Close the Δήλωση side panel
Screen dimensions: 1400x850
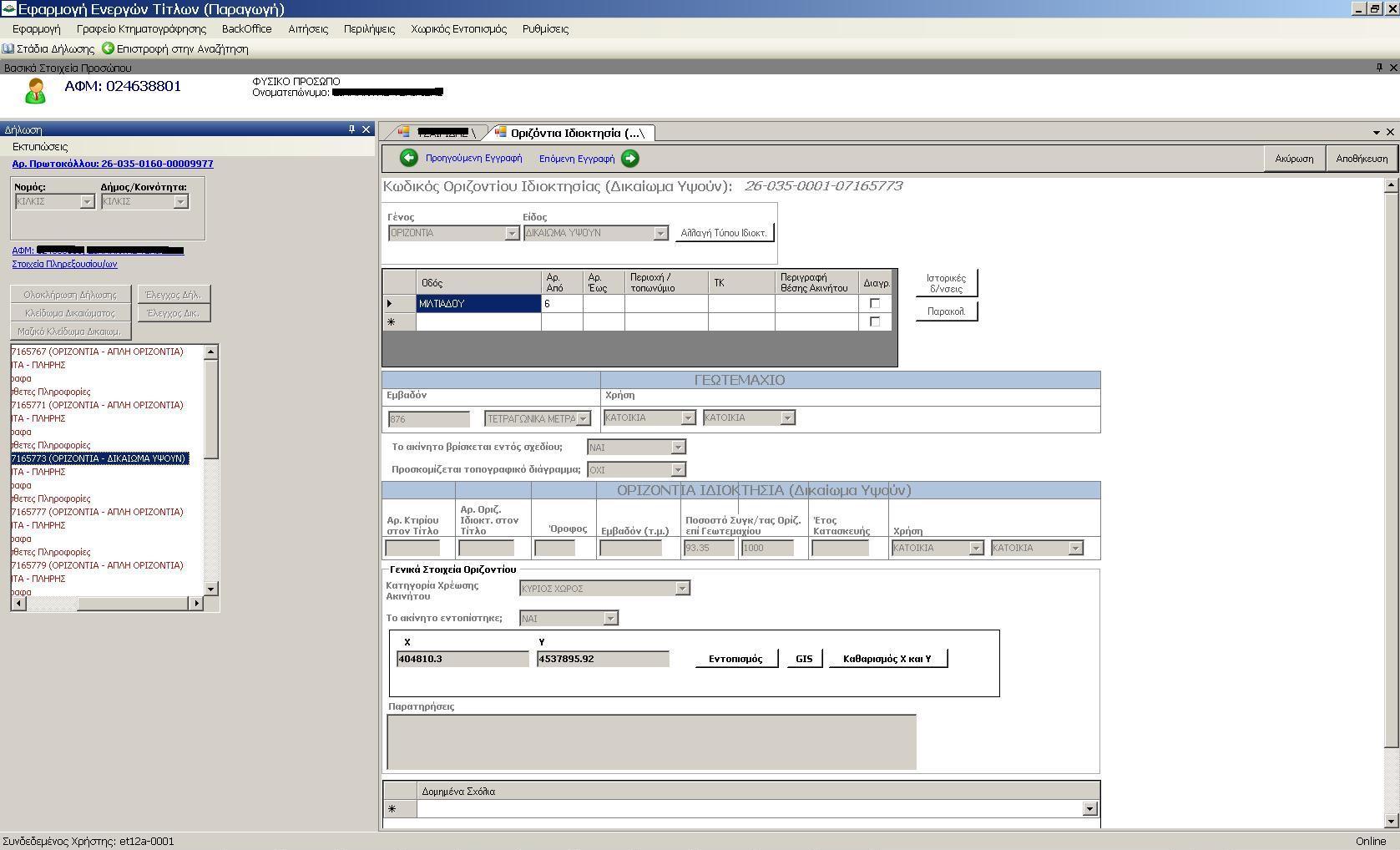(x=366, y=129)
